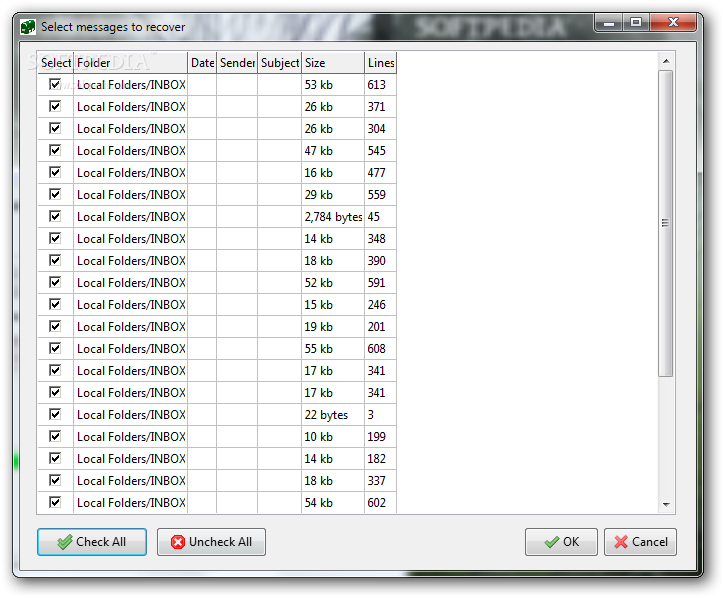
Task: Click the '3' lines cell
Action: coord(380,415)
